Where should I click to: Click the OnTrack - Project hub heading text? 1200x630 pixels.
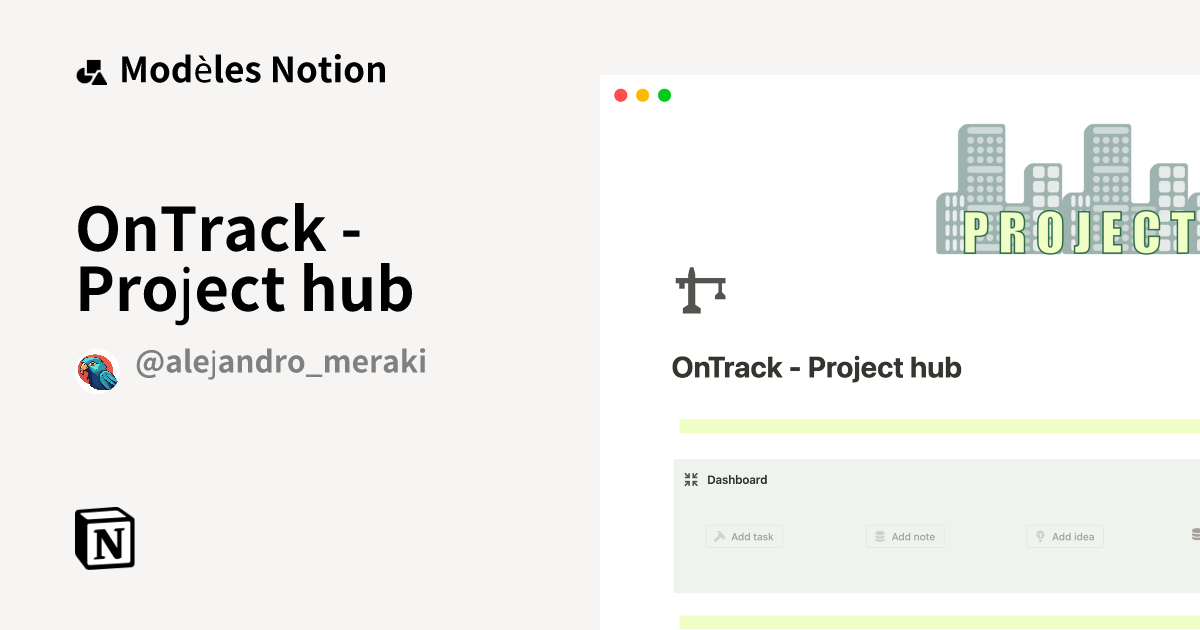tap(817, 367)
